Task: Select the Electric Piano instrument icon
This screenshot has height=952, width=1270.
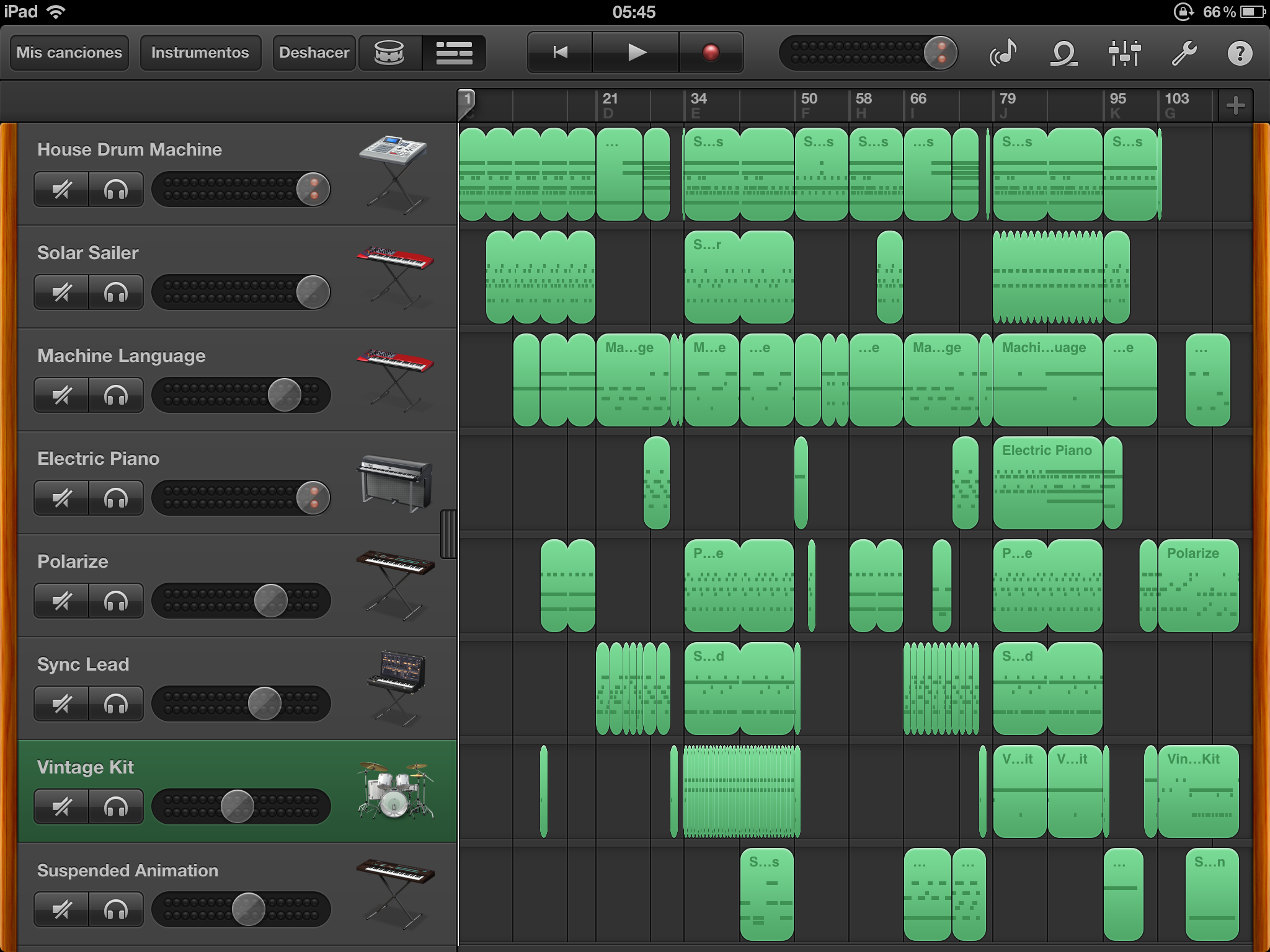Action: tap(394, 483)
